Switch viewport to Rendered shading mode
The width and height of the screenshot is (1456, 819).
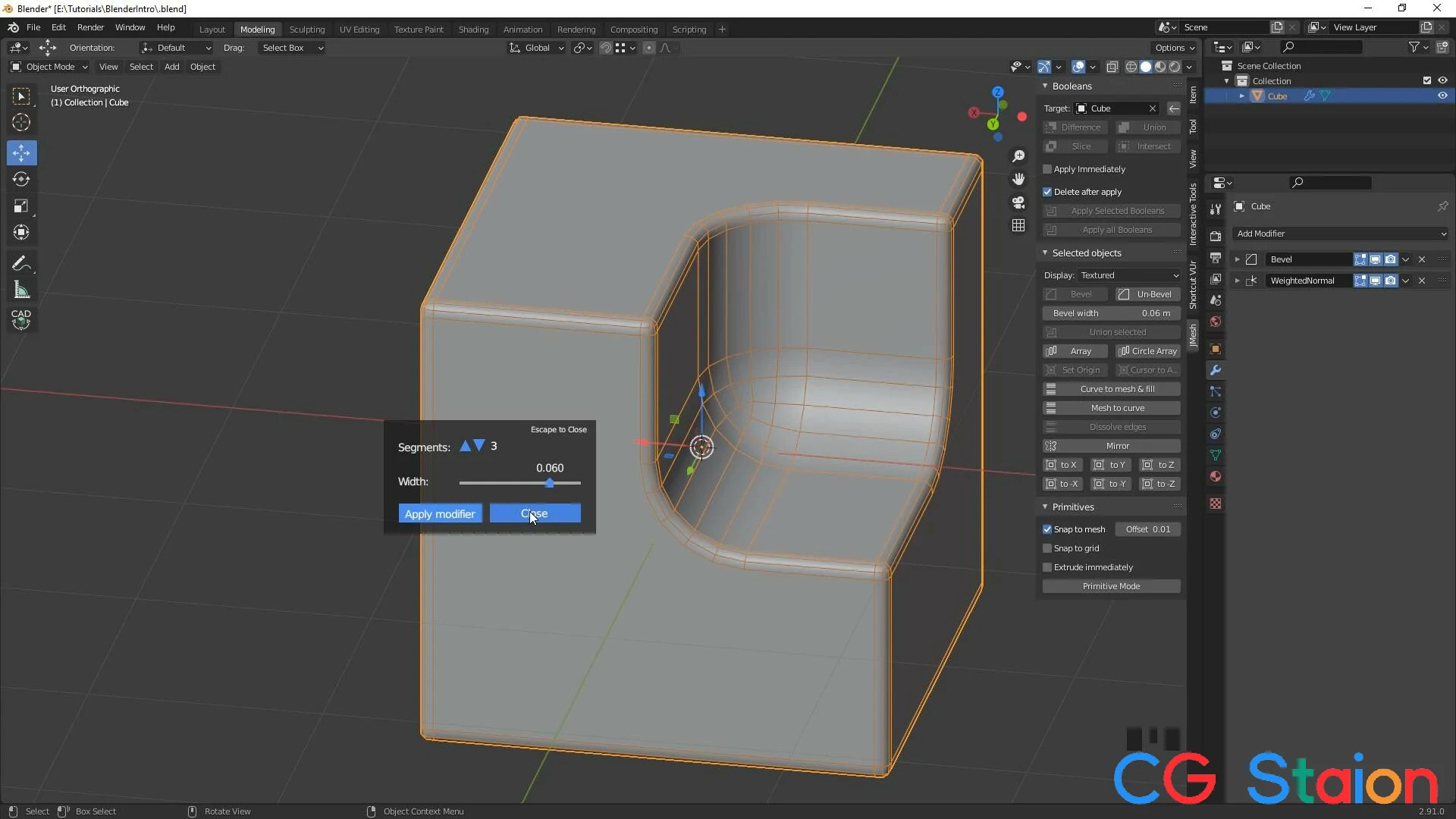[x=1174, y=67]
